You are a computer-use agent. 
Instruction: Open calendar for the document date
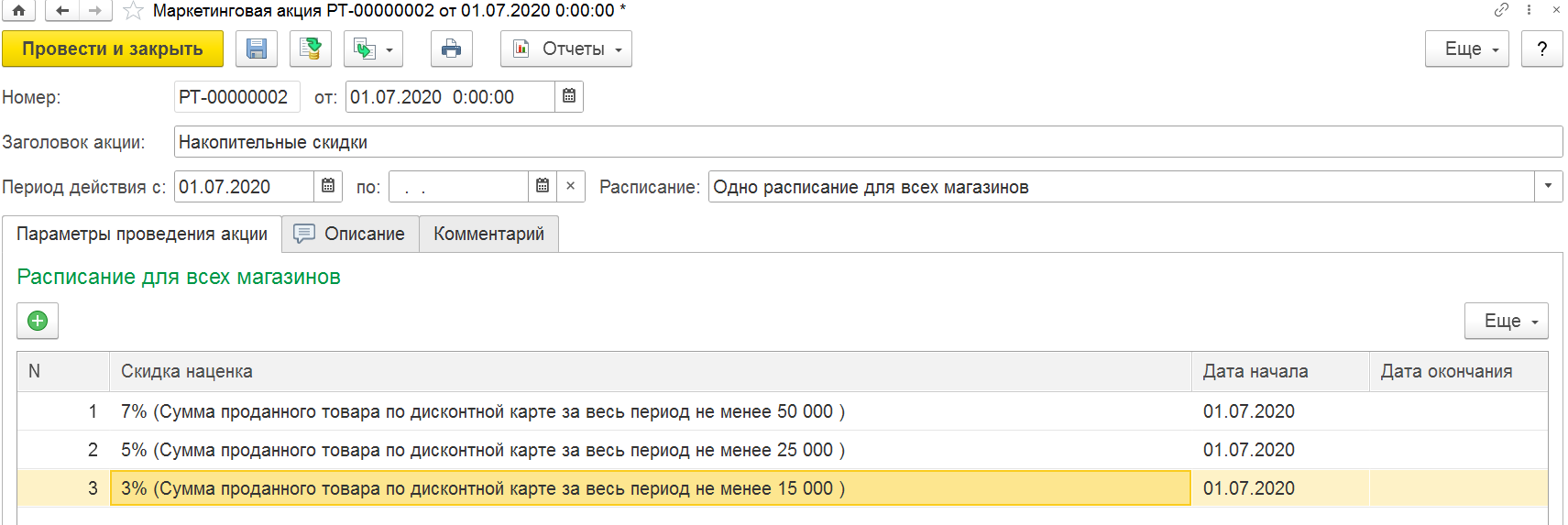pos(569,96)
